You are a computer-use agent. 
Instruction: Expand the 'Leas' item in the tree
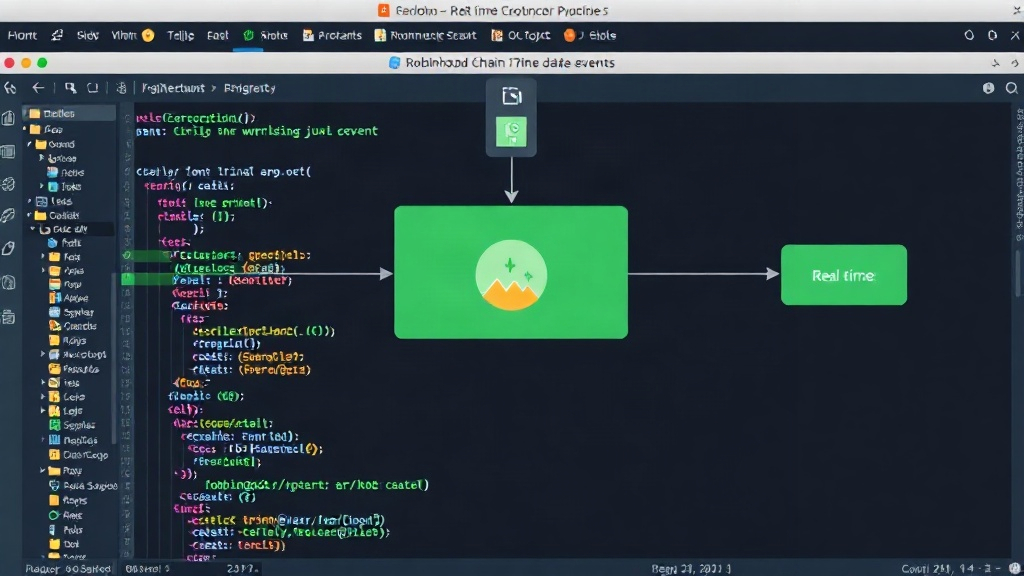(29, 201)
